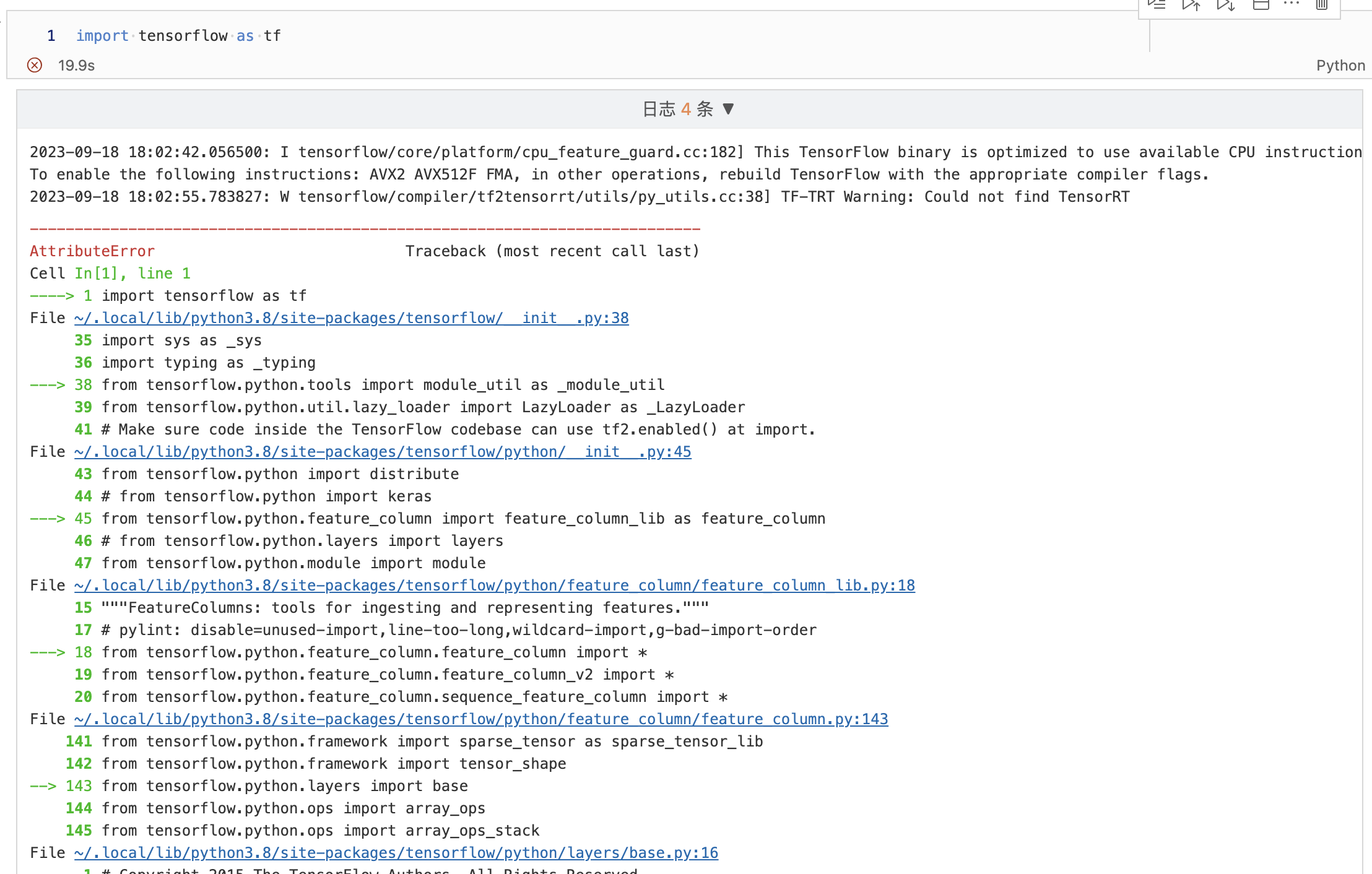Delete cell with trash icon
1372x874 pixels.
point(1321,5)
